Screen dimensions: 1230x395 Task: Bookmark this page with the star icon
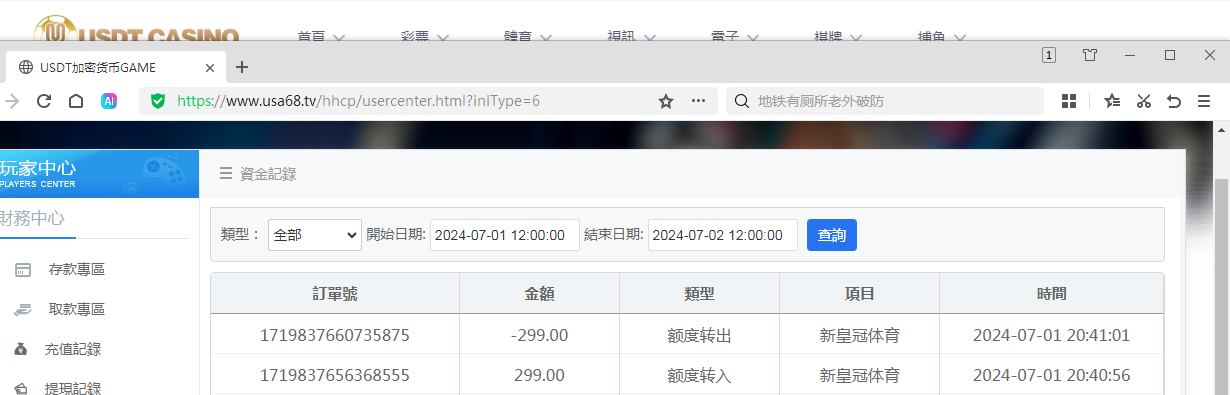pos(666,101)
